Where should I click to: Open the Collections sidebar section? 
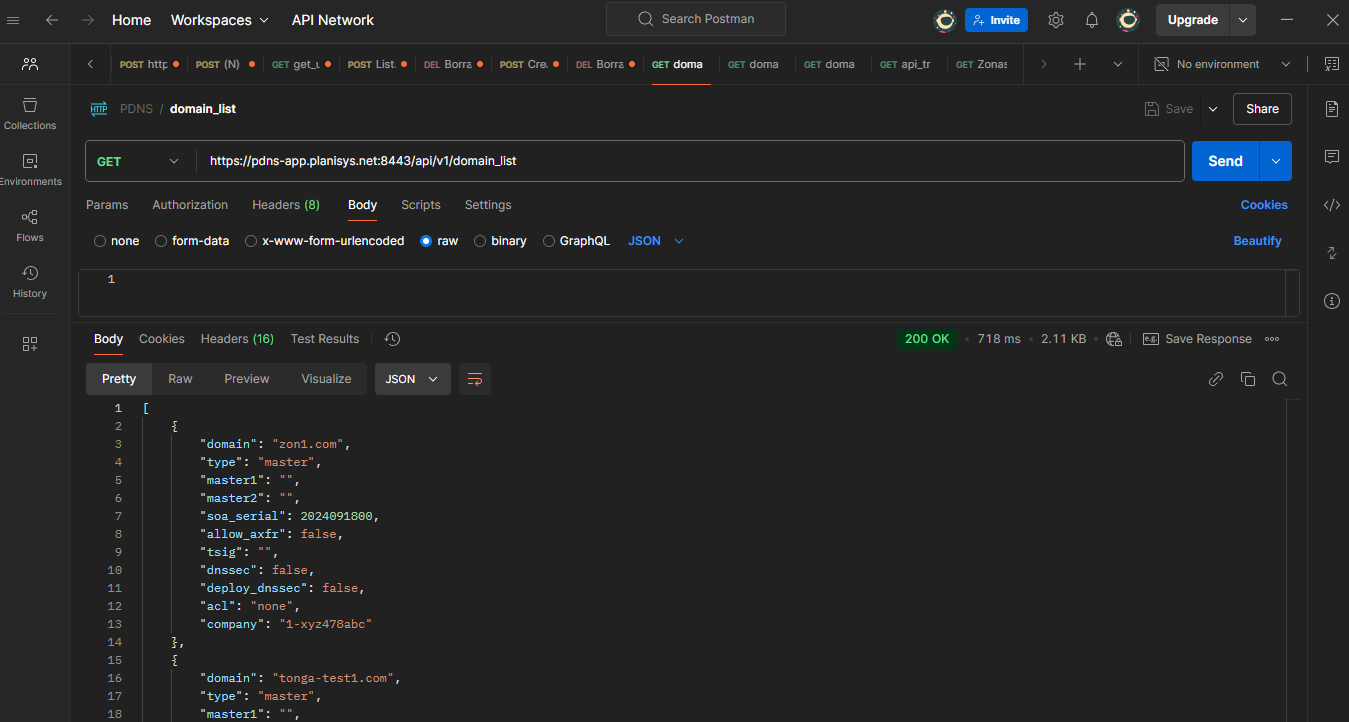click(30, 114)
